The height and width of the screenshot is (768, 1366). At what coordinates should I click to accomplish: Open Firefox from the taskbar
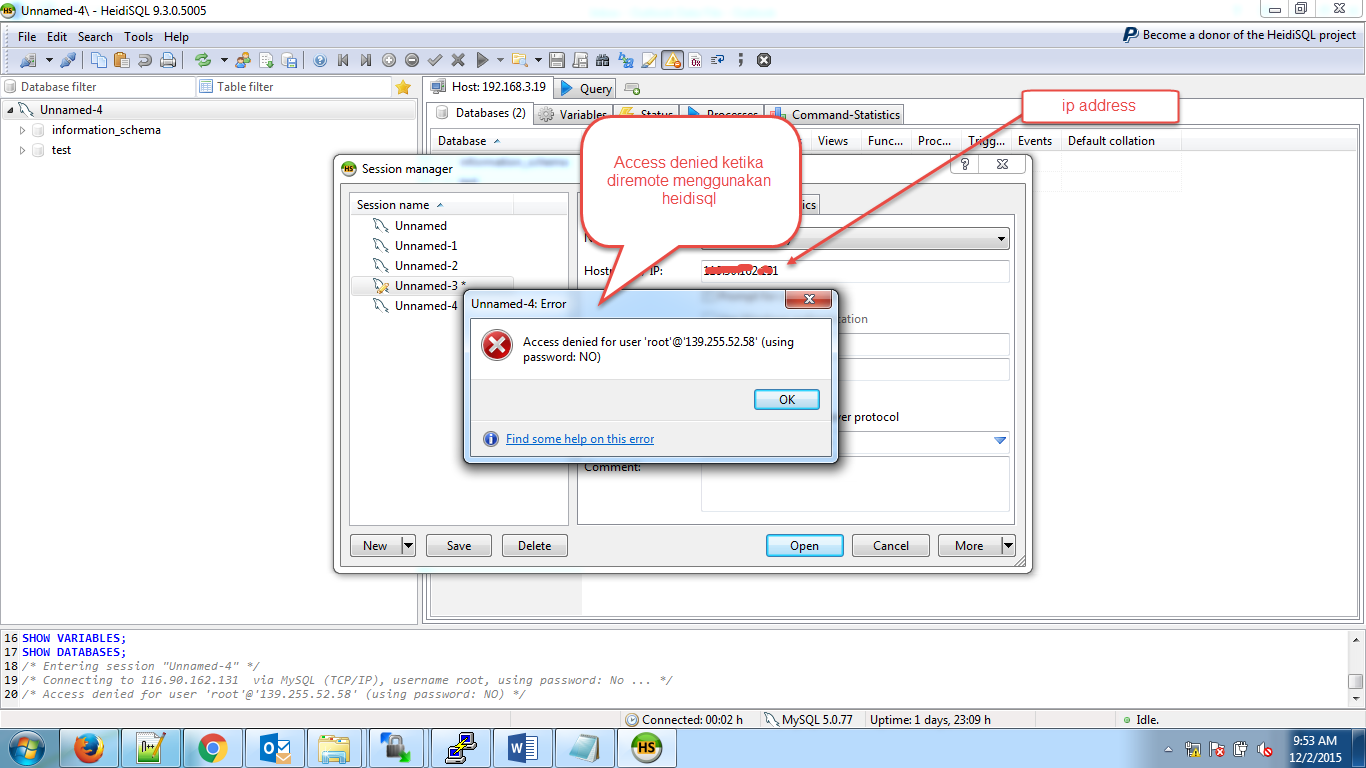90,748
